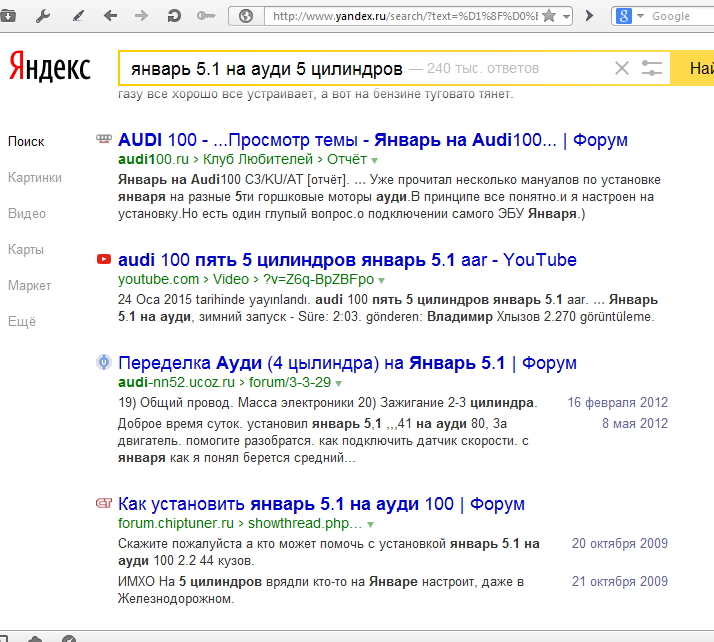Open 'Переделка Ауди (4 цылиндра)' result link
This screenshot has height=642, width=714.
click(x=347, y=363)
